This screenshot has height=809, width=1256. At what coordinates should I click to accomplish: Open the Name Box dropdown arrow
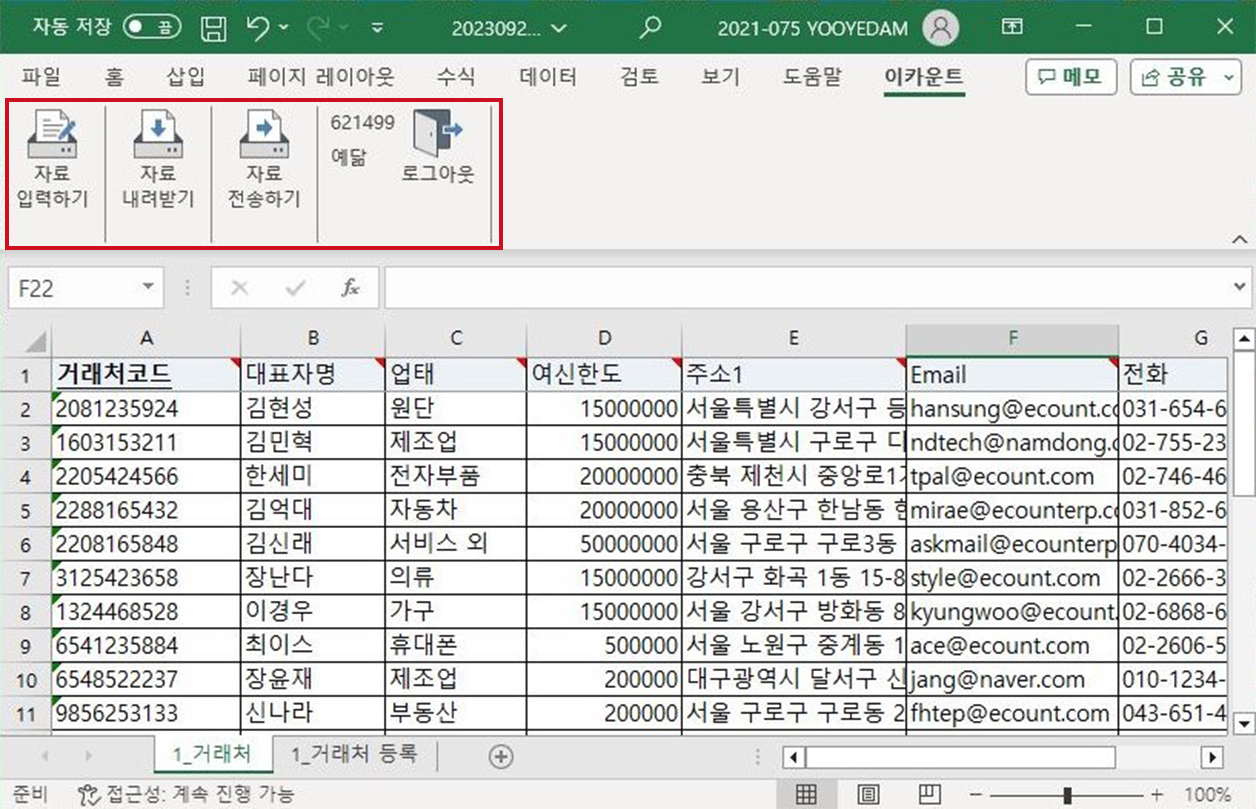pyautogui.click(x=148, y=288)
